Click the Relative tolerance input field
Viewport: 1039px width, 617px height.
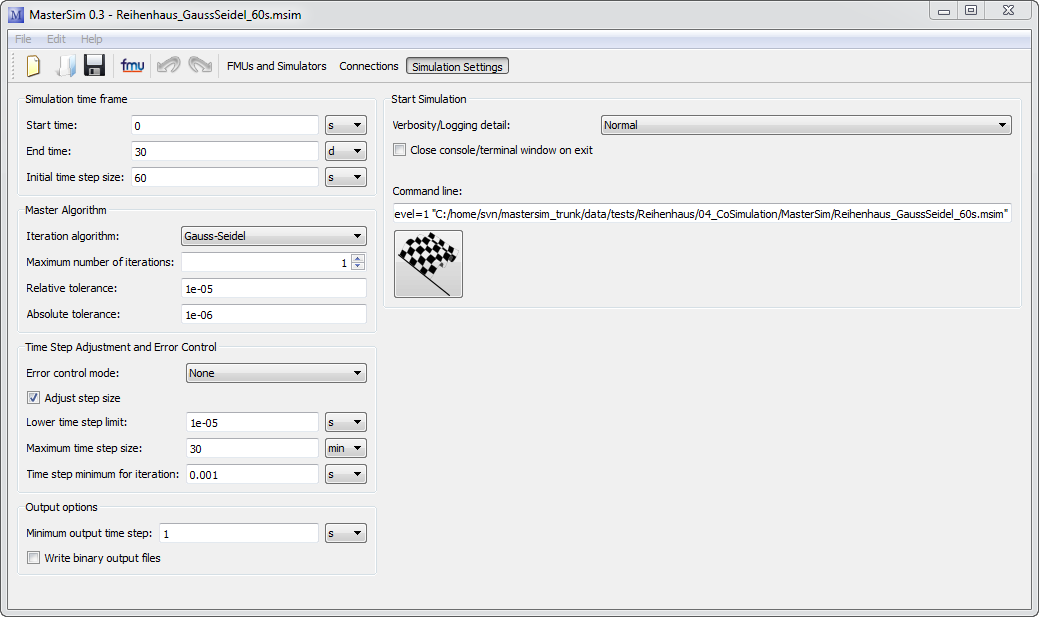coord(272,287)
